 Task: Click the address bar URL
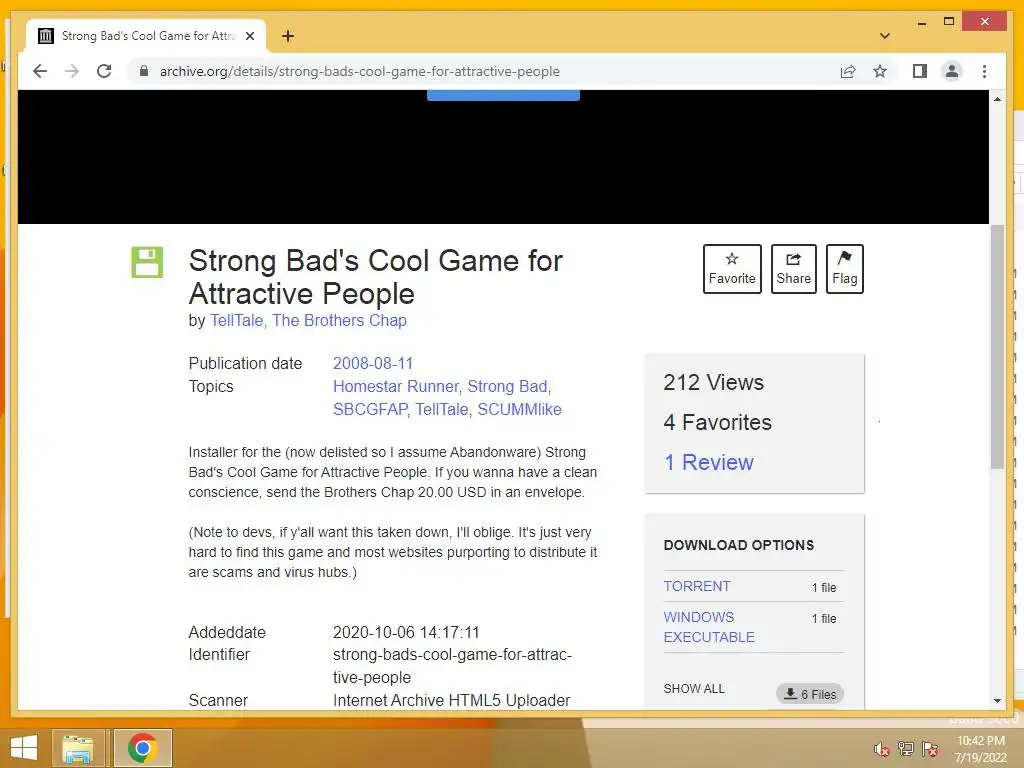click(359, 71)
